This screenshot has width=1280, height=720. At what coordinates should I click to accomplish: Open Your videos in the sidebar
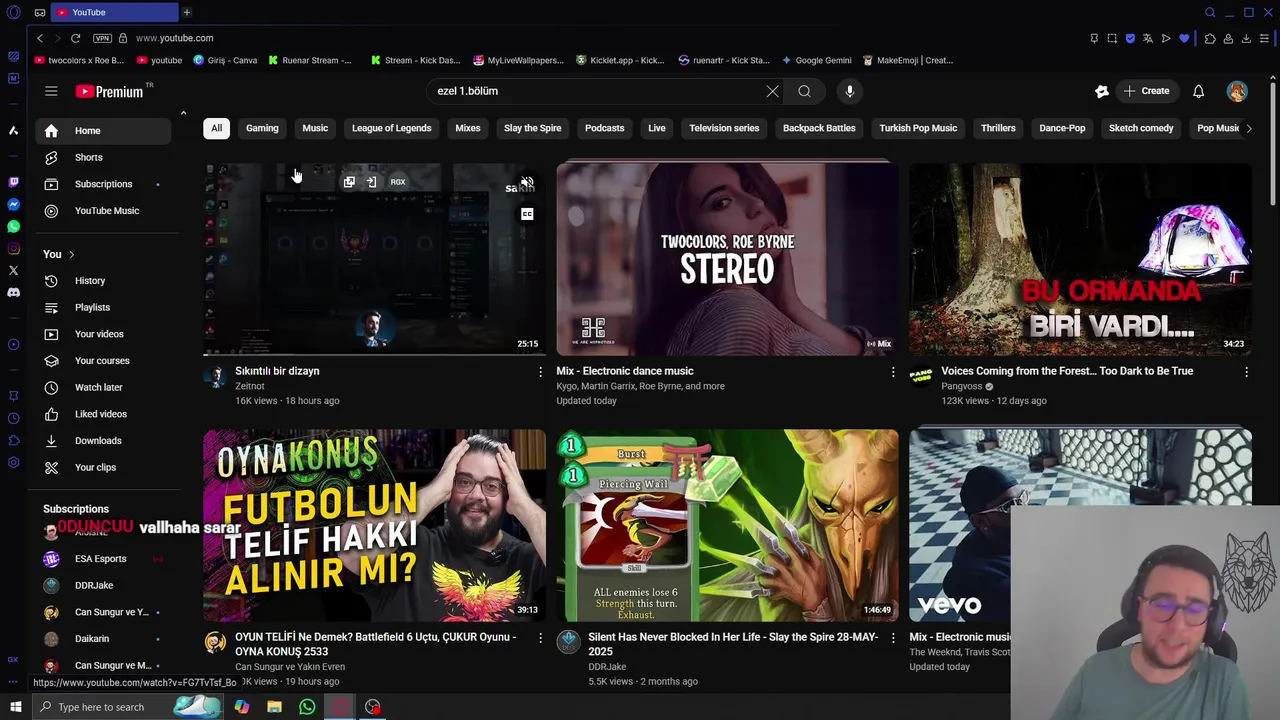pos(103,334)
